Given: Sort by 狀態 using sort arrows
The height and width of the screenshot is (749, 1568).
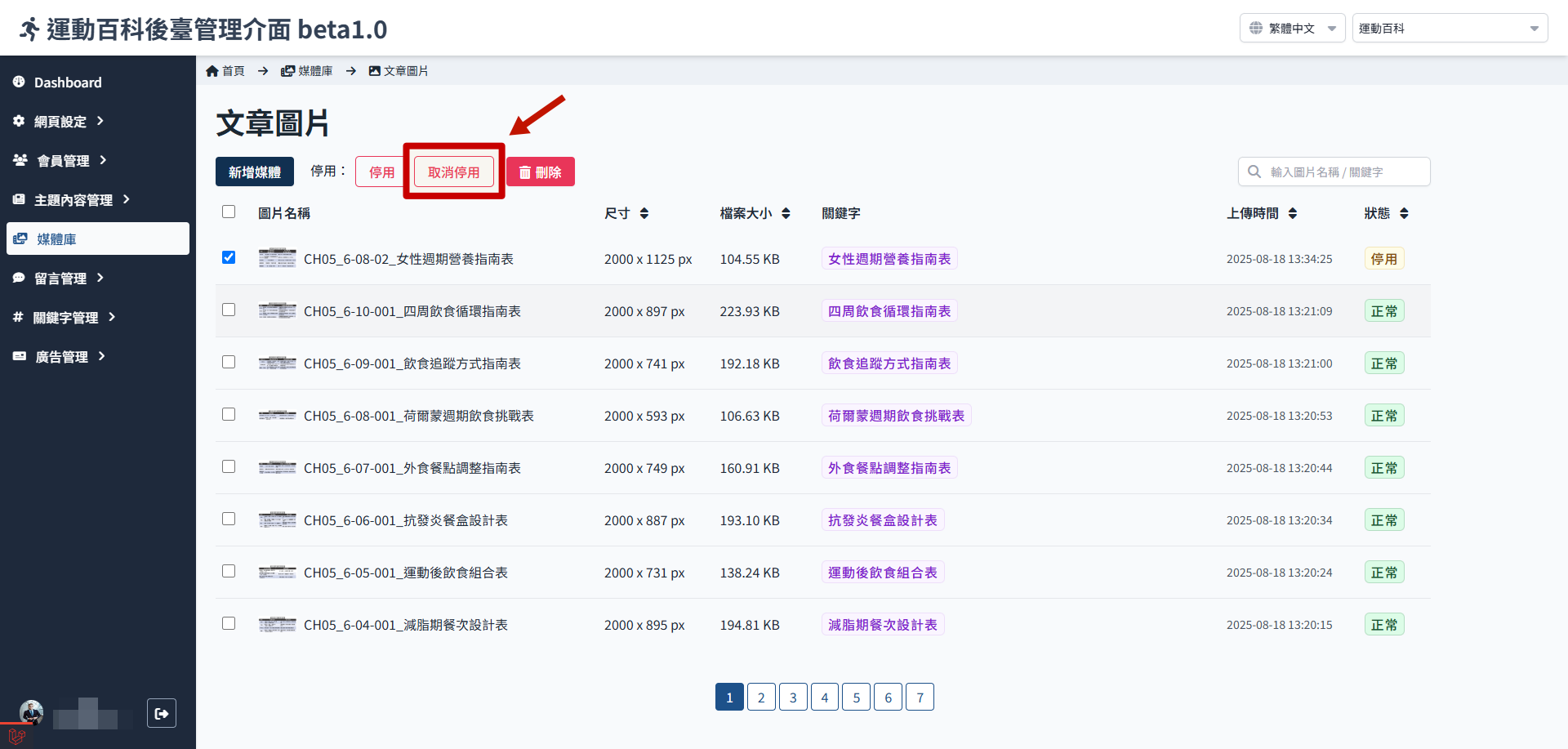Looking at the screenshot, I should [x=1404, y=213].
